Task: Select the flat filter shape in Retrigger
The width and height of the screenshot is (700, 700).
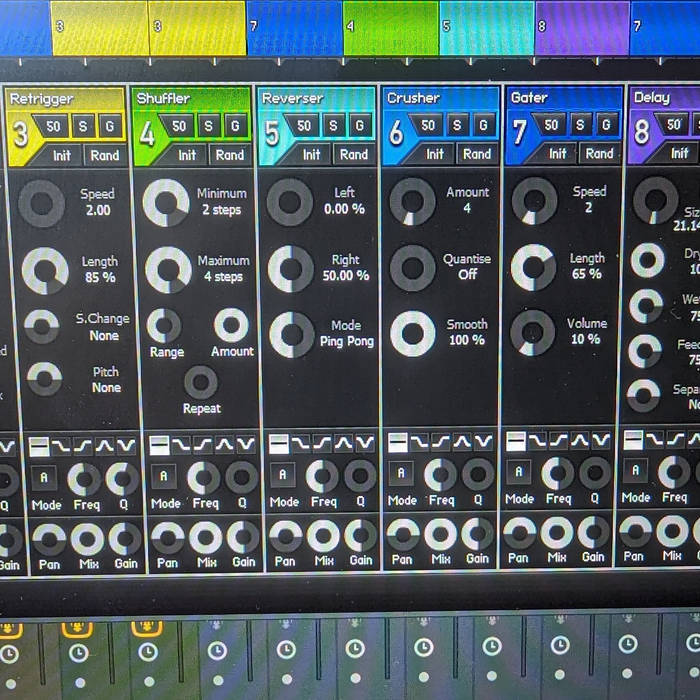Action: pos(39,445)
